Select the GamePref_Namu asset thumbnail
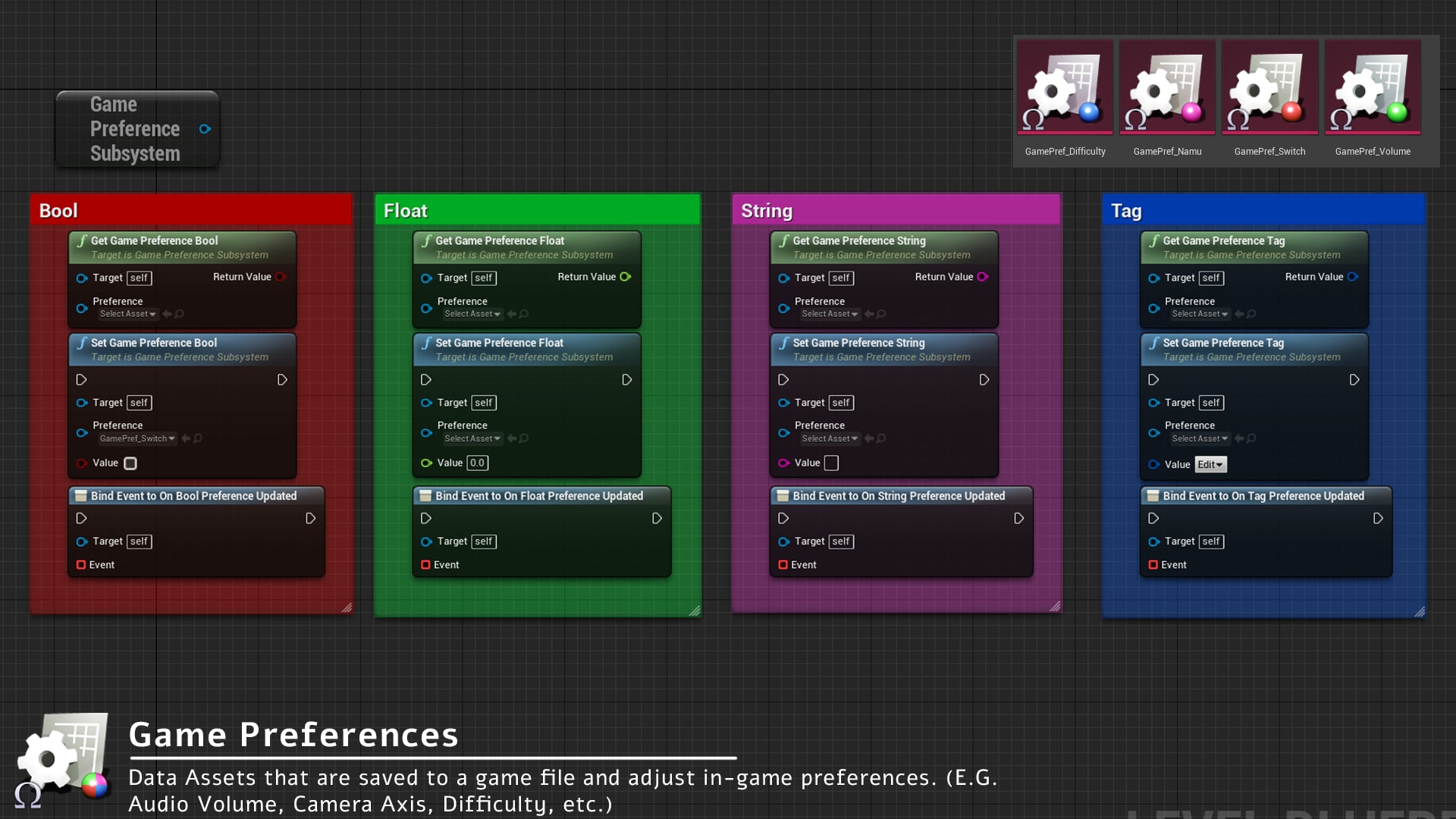Image resolution: width=1456 pixels, height=819 pixels. pyautogui.click(x=1167, y=88)
